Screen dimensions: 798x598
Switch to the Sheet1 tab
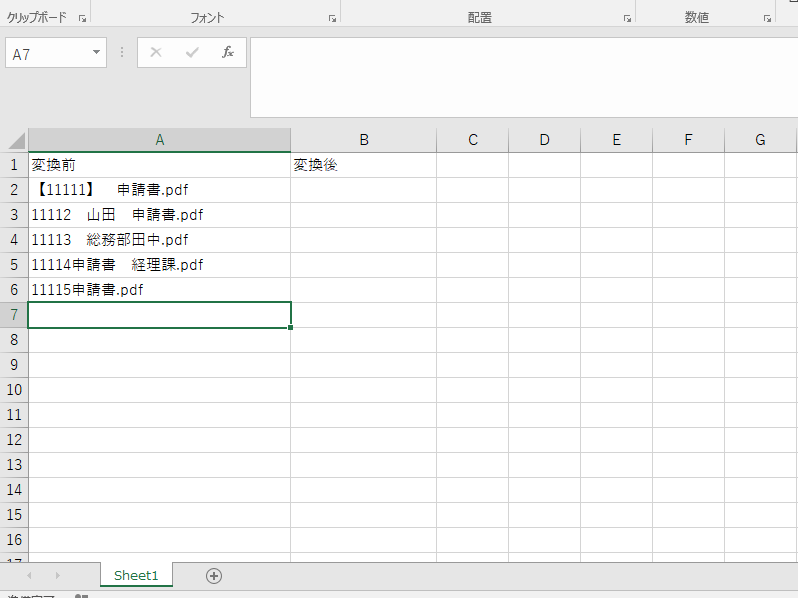pyautogui.click(x=136, y=575)
